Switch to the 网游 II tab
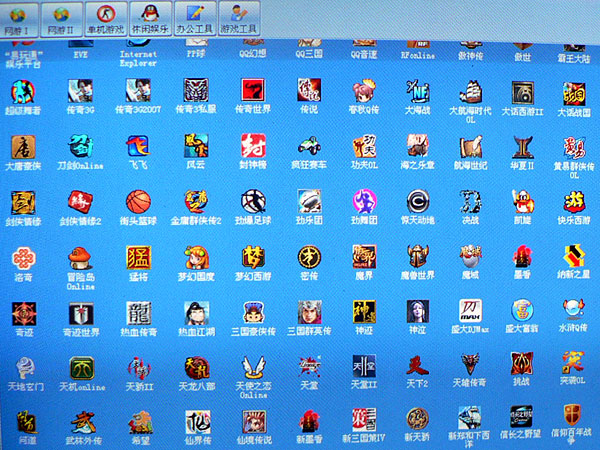This screenshot has height=450, width=600. (x=61, y=17)
